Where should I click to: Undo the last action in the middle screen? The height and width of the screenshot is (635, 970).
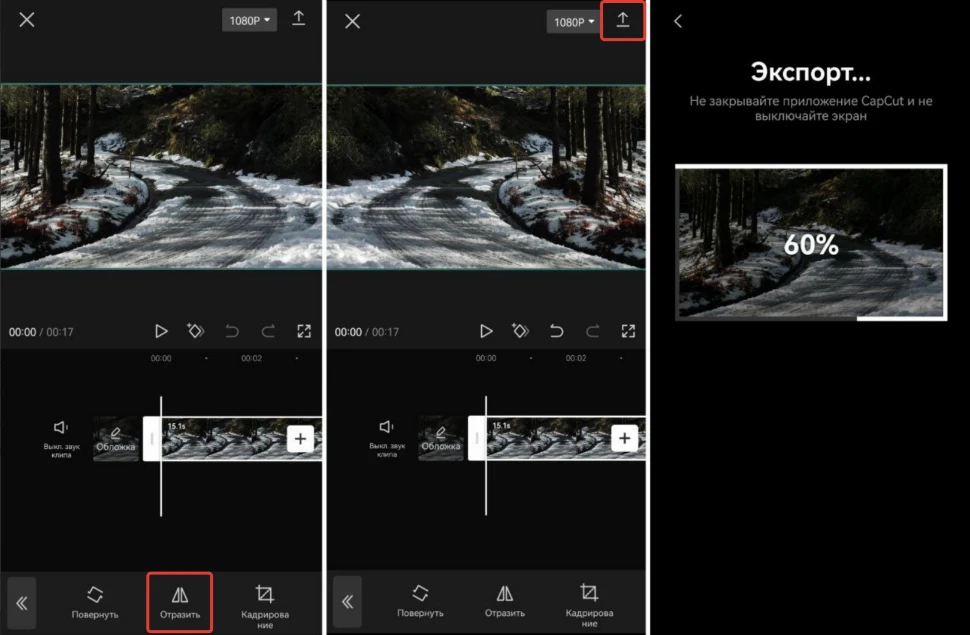(556, 331)
